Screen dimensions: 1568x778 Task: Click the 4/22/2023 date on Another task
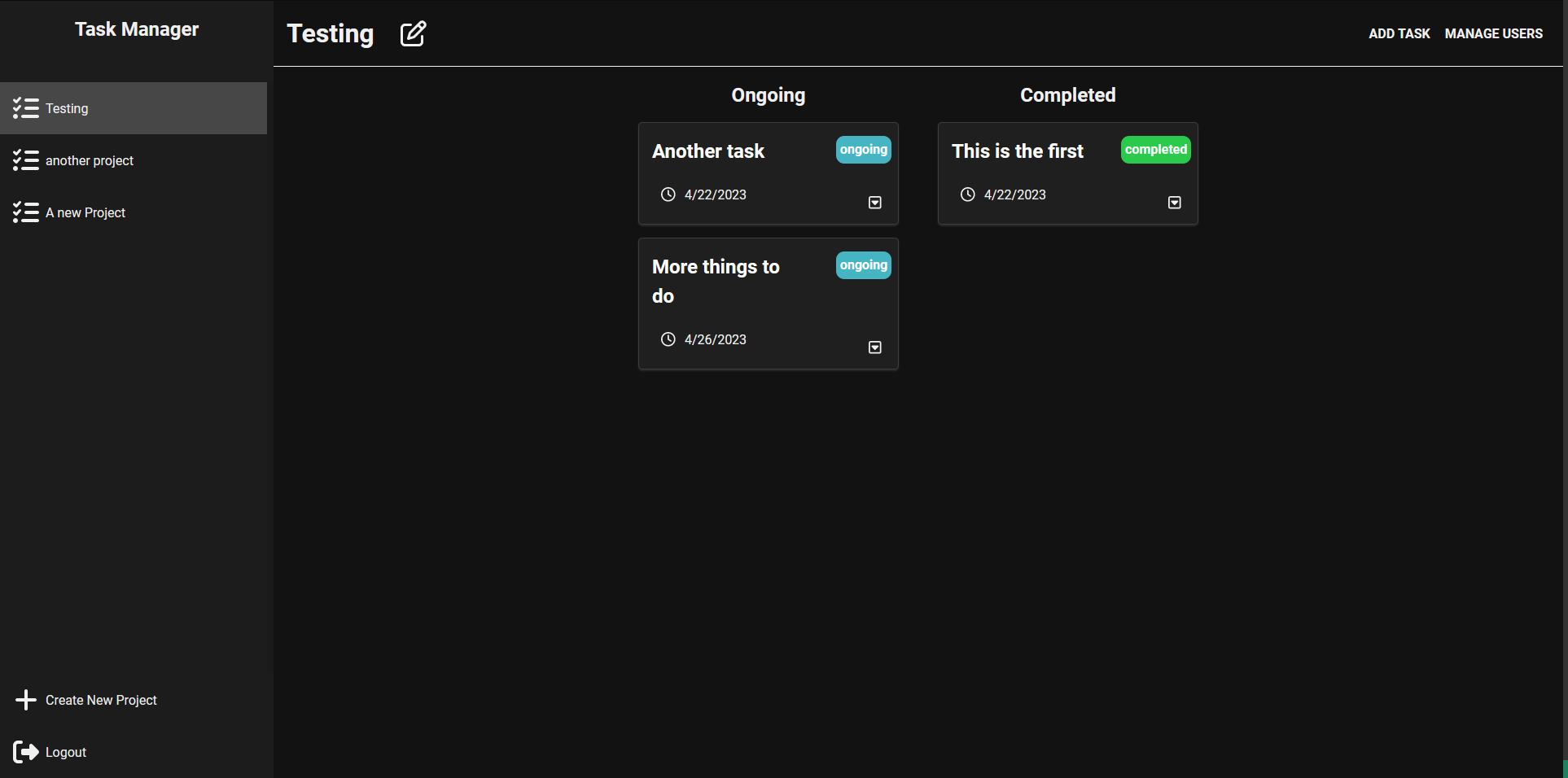[x=716, y=194]
